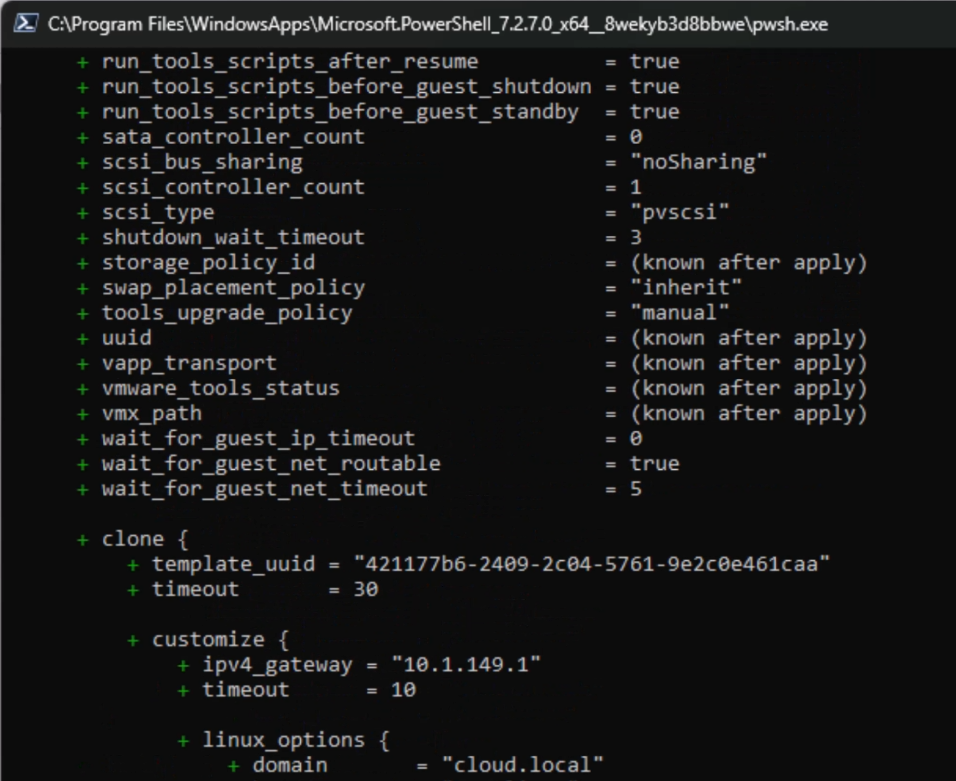This screenshot has height=781, width=956.
Task: Click the swap_placement_policy "inherit" value
Action: (x=686, y=288)
